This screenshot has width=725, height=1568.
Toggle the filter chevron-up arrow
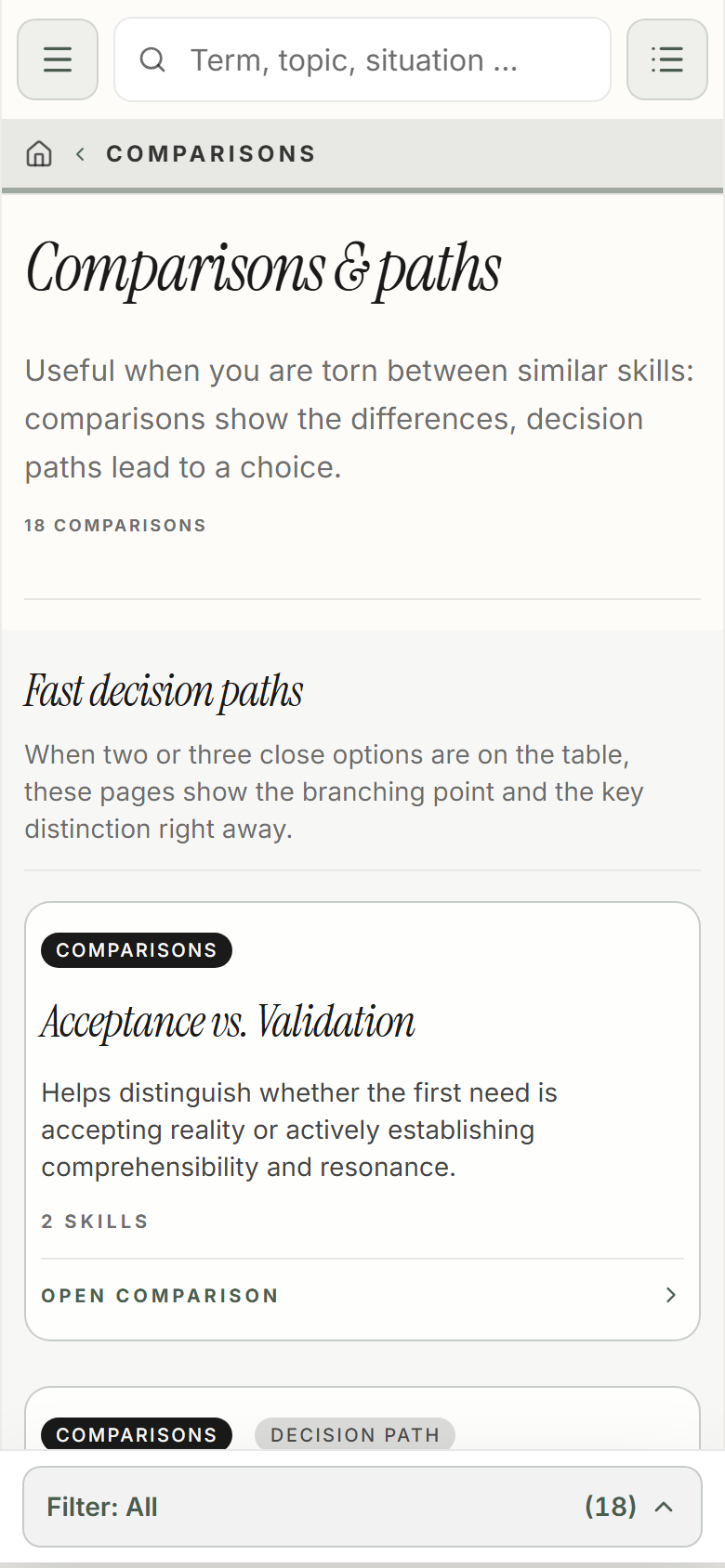pyautogui.click(x=664, y=1507)
